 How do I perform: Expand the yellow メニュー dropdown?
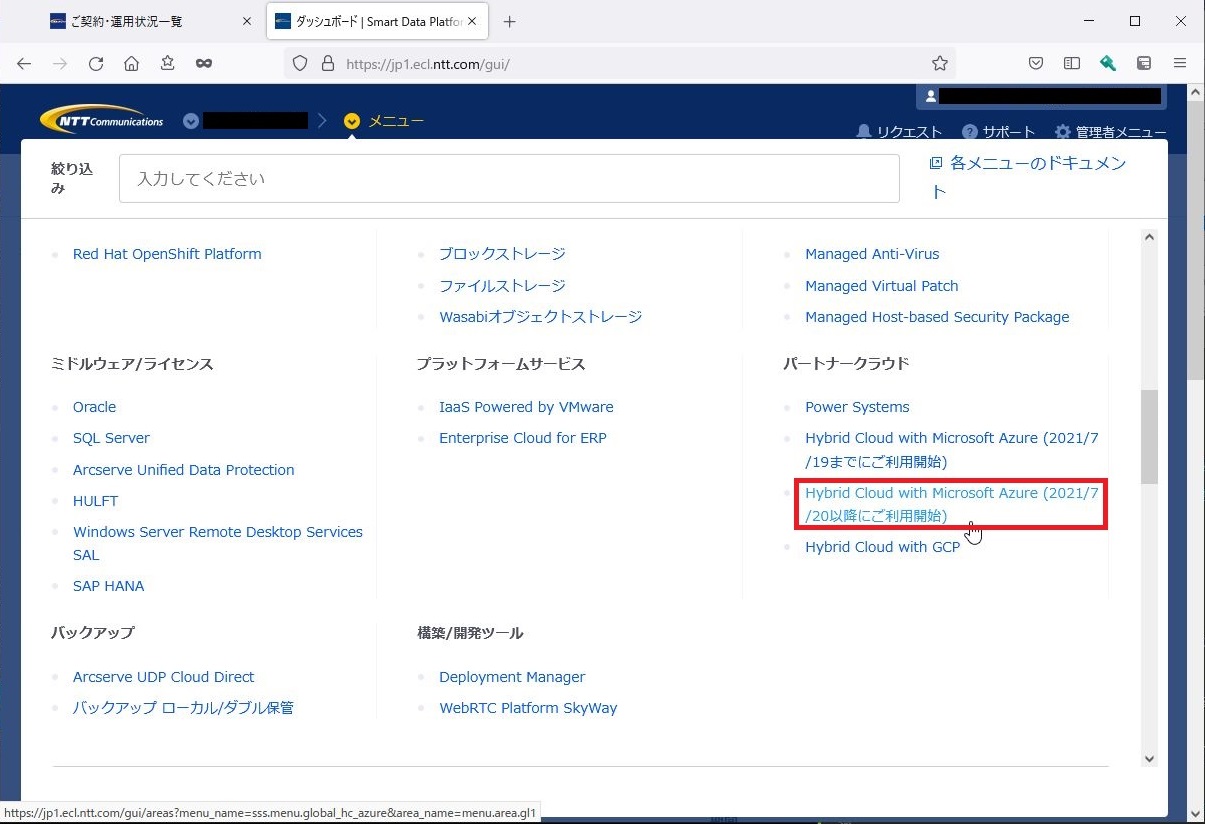384,121
